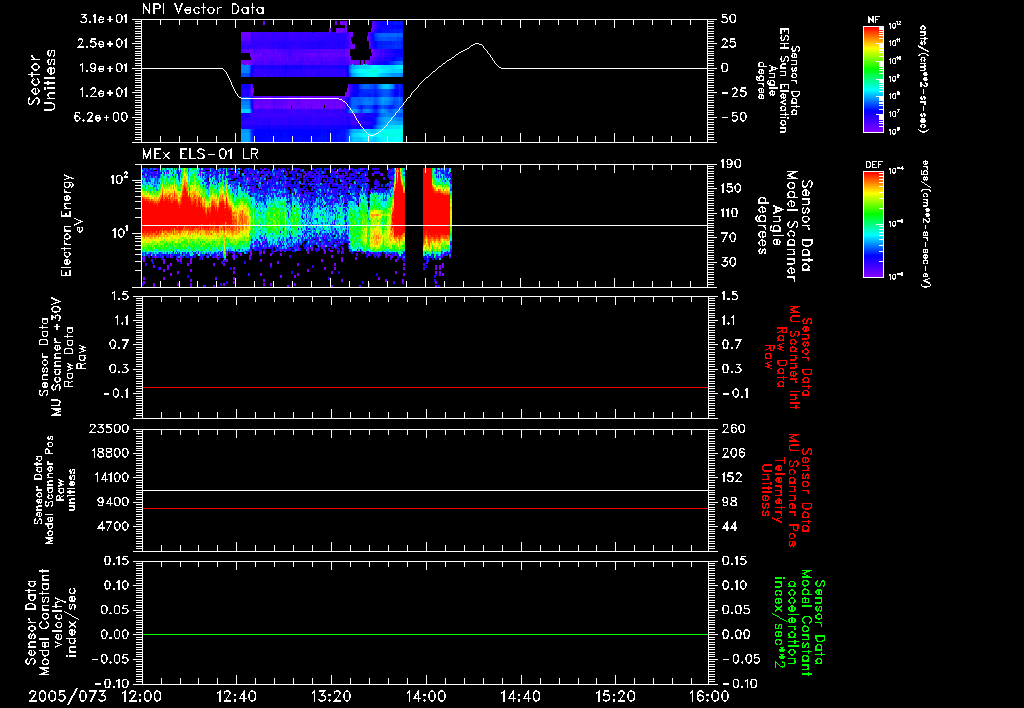Screen dimensions: 1024x708
Task: Click the NF color bar legend
Action: point(873,78)
